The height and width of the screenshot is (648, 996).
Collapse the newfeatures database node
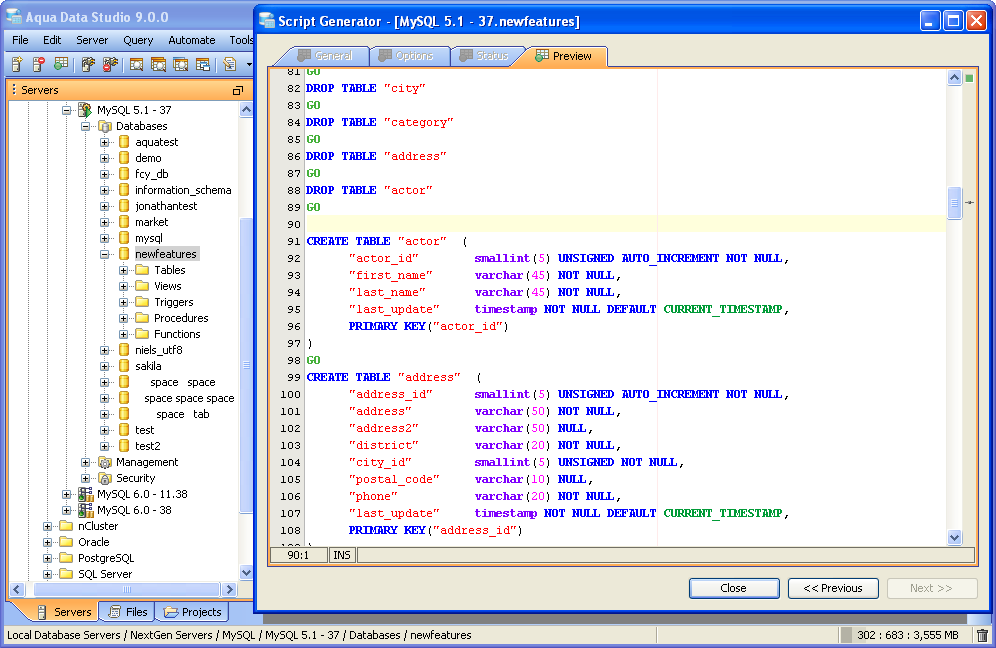[105, 254]
